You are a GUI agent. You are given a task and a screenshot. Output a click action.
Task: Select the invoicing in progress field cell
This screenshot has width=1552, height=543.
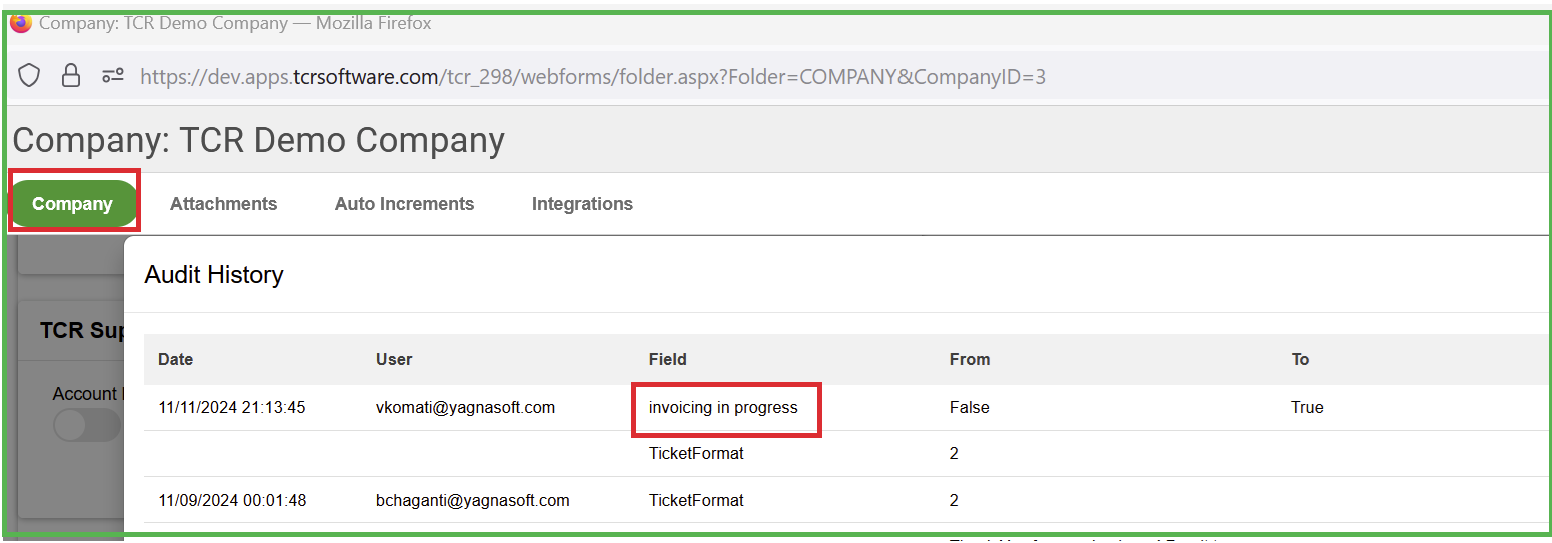point(723,408)
